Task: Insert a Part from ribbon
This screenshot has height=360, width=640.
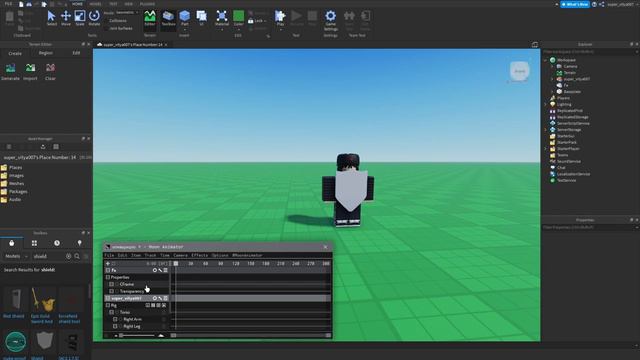Action: [184, 19]
